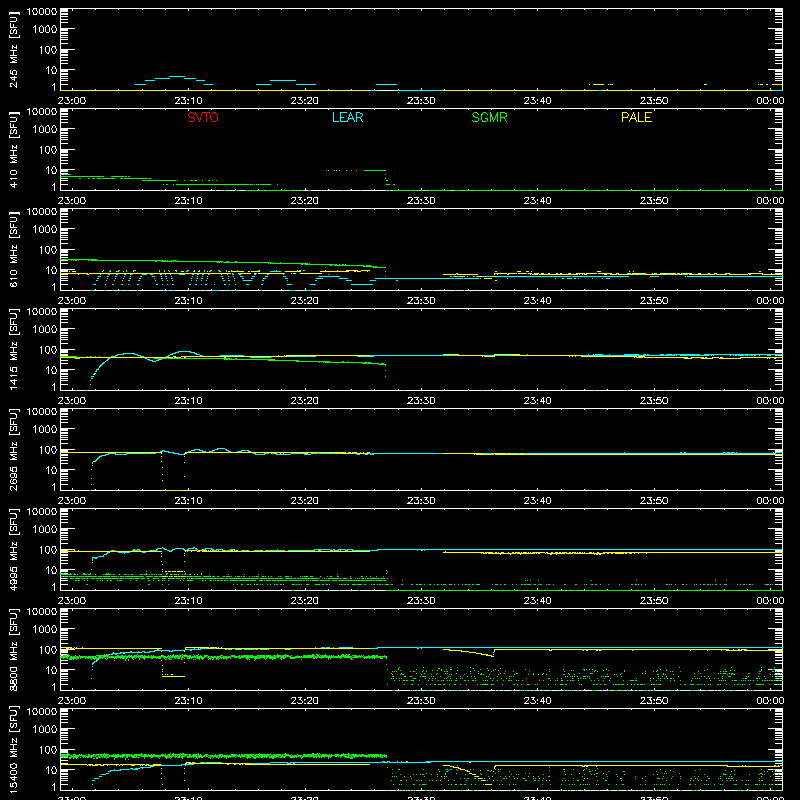Click the 1000 tick value on 410 MHz panel
This screenshot has width=800, height=800.
pyautogui.click(x=45, y=130)
